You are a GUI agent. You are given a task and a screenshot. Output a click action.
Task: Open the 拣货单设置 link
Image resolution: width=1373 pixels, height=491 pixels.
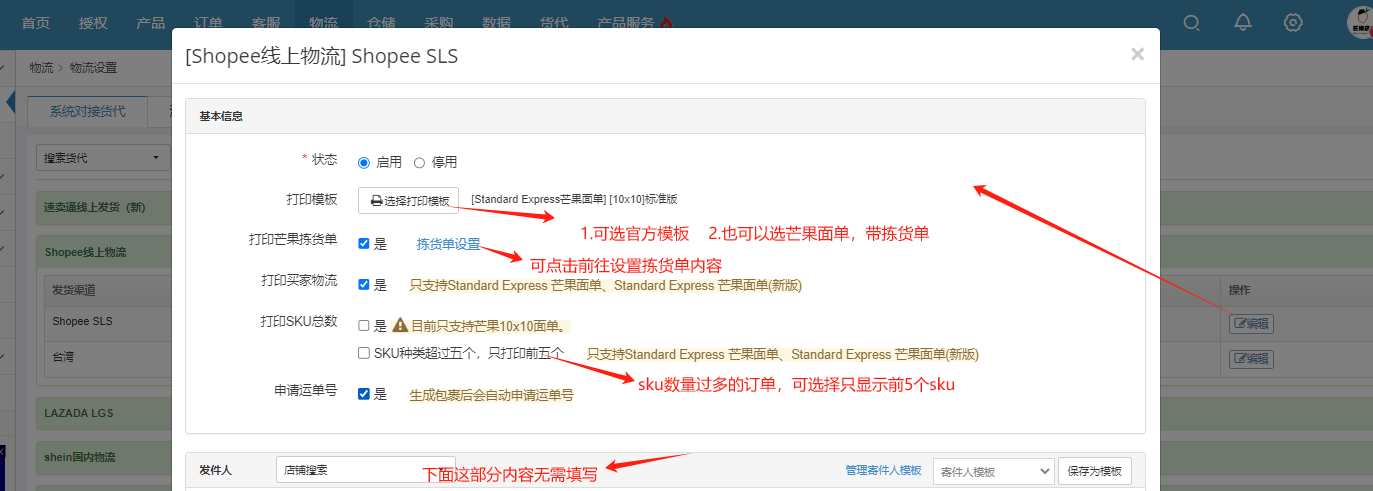pos(448,244)
